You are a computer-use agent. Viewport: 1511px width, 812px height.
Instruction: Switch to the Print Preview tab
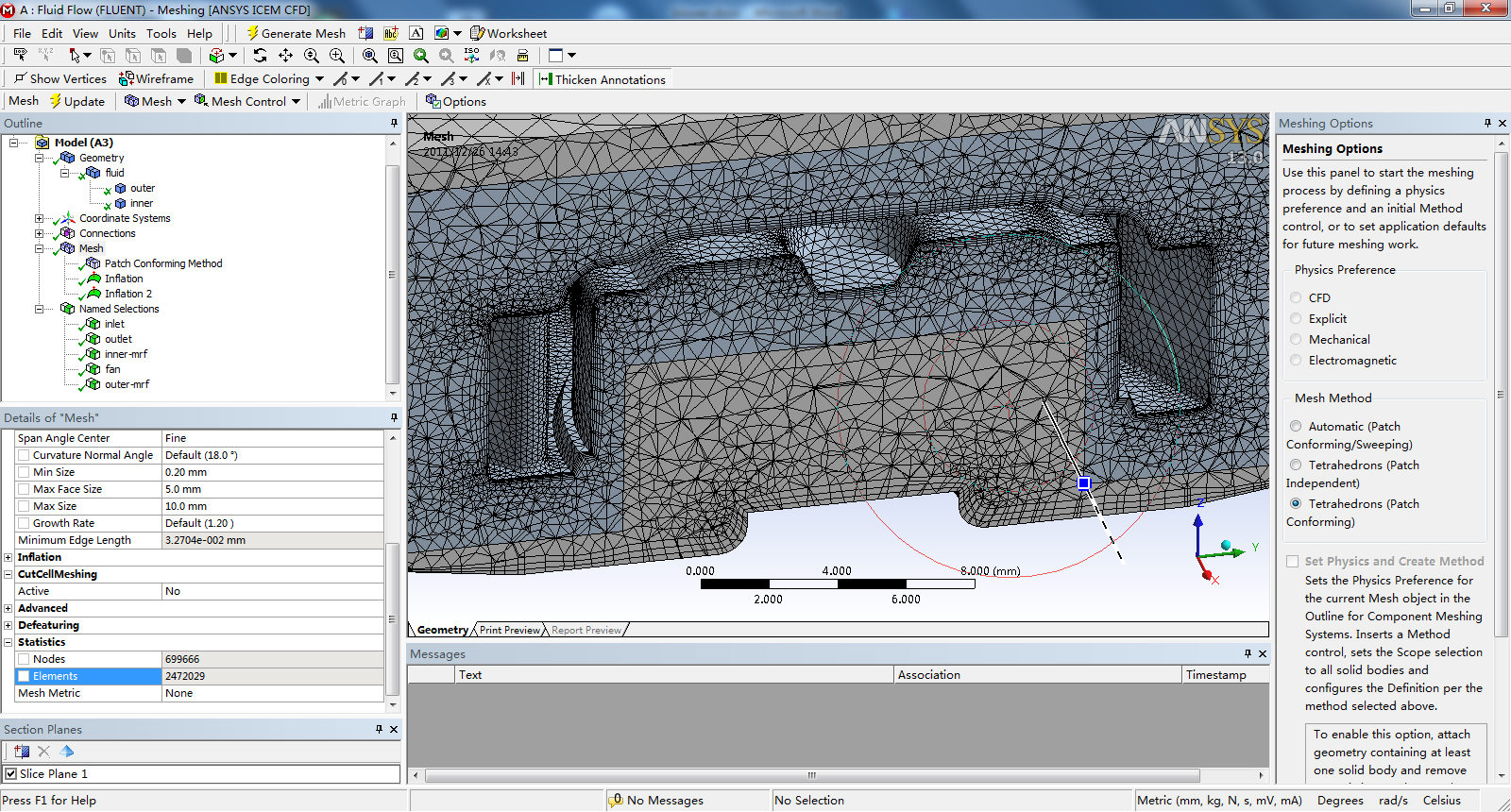509,630
